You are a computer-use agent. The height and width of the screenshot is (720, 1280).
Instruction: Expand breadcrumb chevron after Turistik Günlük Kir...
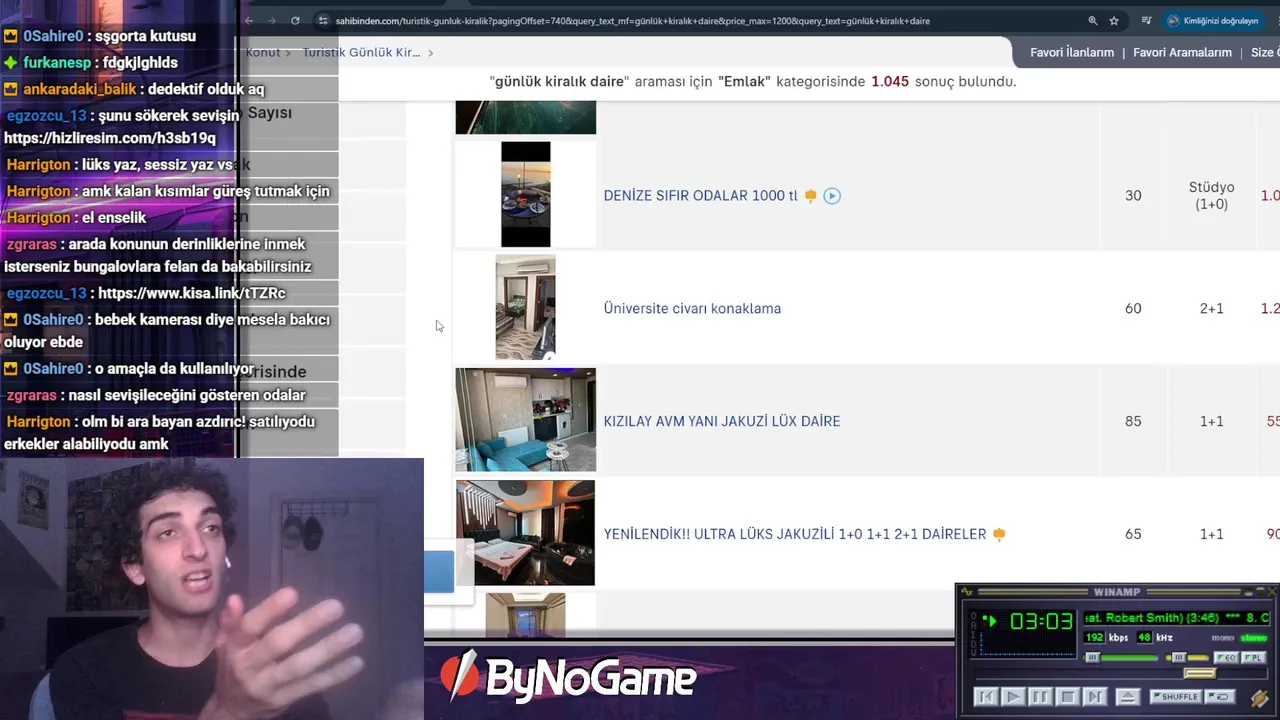click(430, 53)
